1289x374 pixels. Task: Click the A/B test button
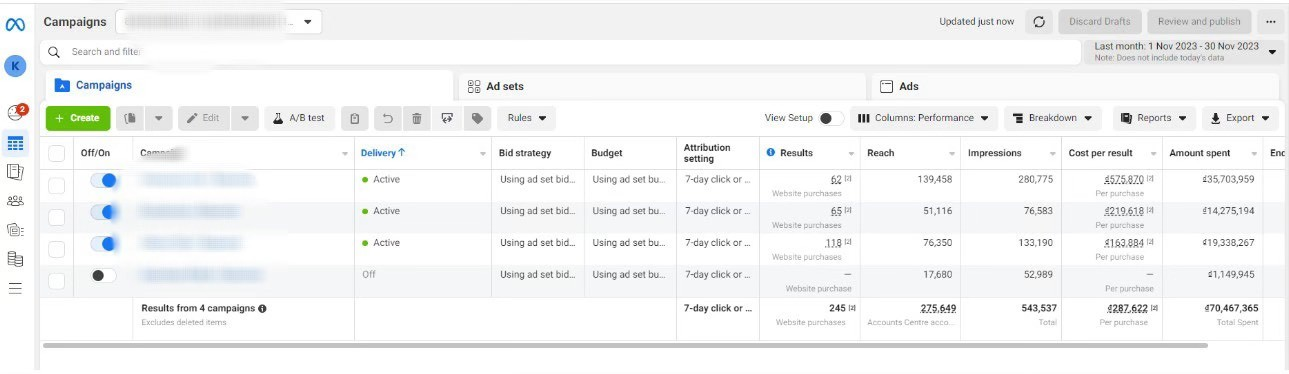tap(300, 118)
